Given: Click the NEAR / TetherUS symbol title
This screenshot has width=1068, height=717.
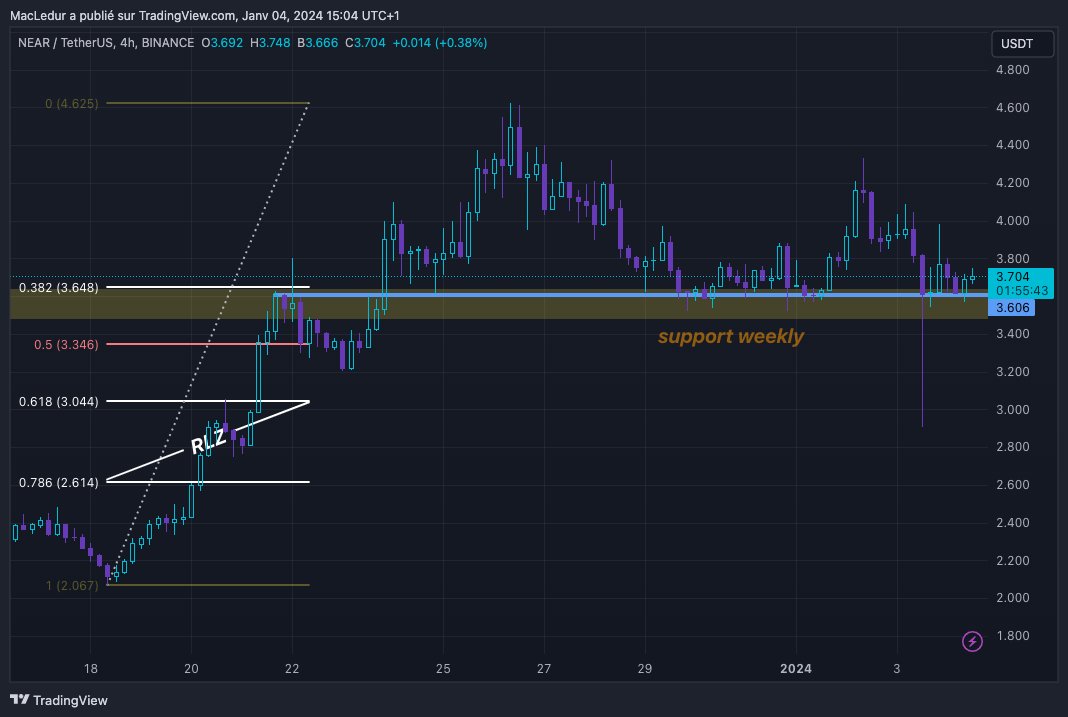Looking at the screenshot, I should (67, 43).
